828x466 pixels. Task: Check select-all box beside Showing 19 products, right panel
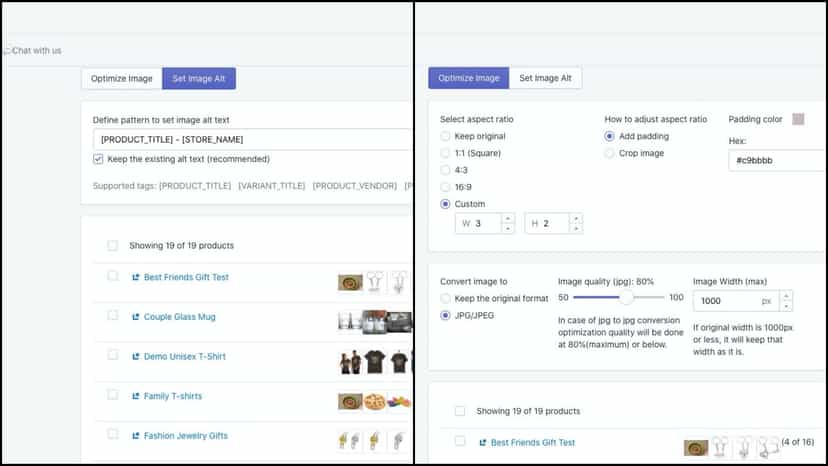[460, 411]
